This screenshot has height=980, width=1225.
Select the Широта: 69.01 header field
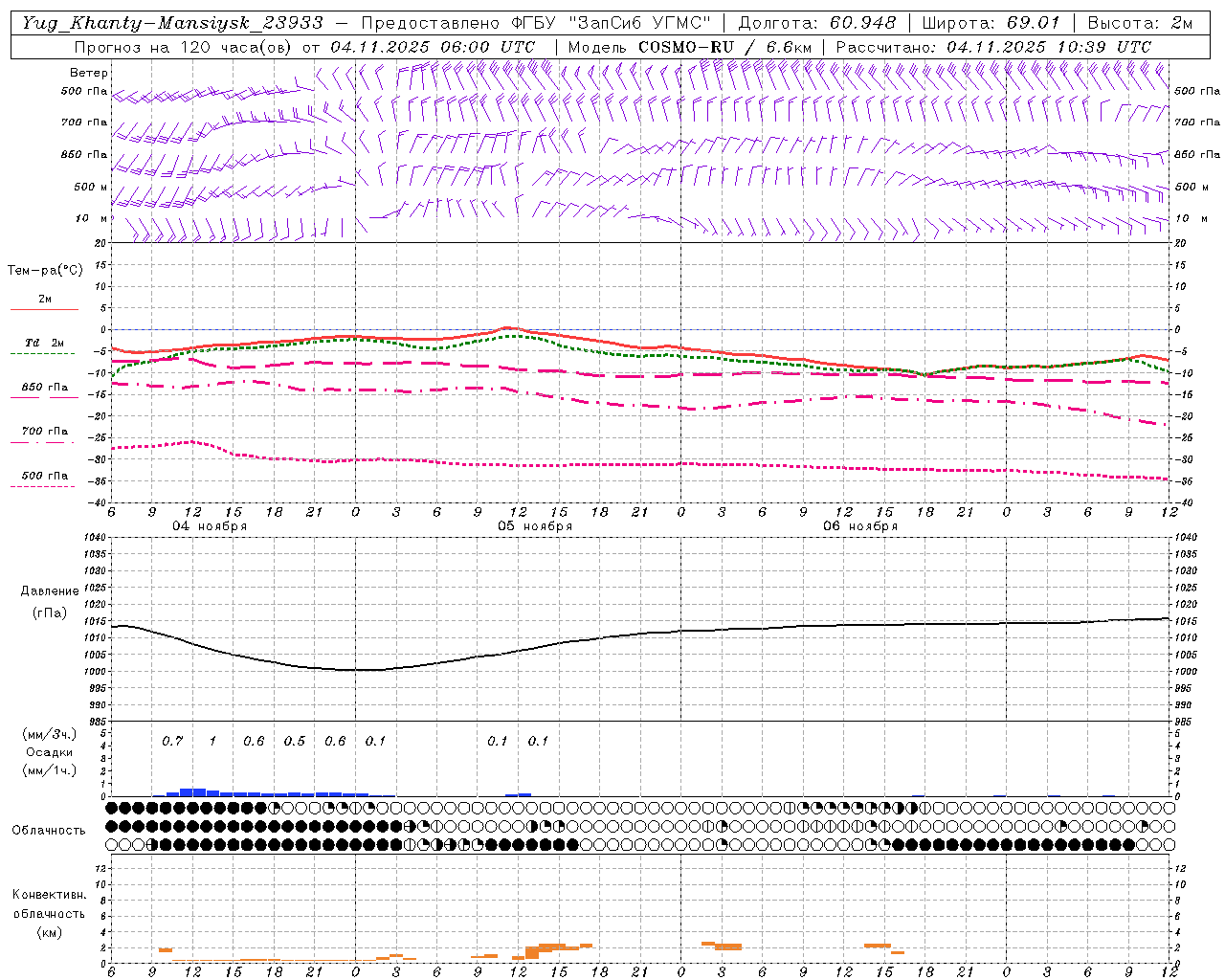pos(991,22)
